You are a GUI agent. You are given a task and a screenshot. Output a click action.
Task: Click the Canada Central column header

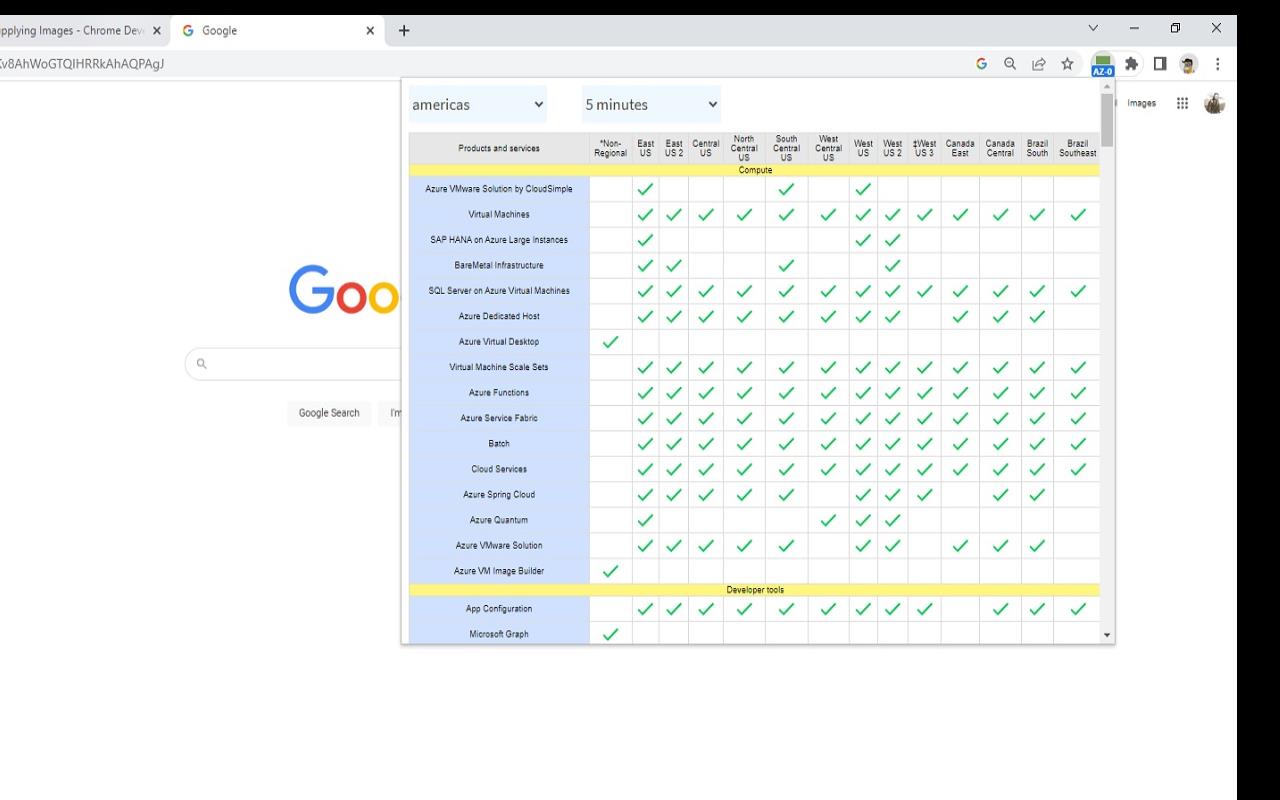point(1000,148)
